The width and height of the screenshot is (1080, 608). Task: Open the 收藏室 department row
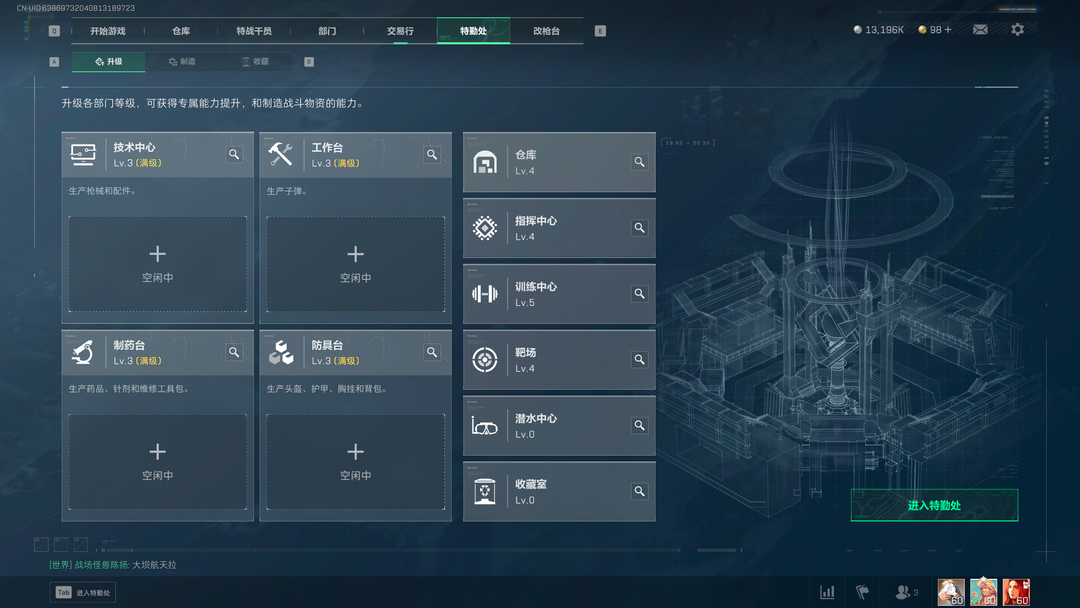tap(559, 492)
